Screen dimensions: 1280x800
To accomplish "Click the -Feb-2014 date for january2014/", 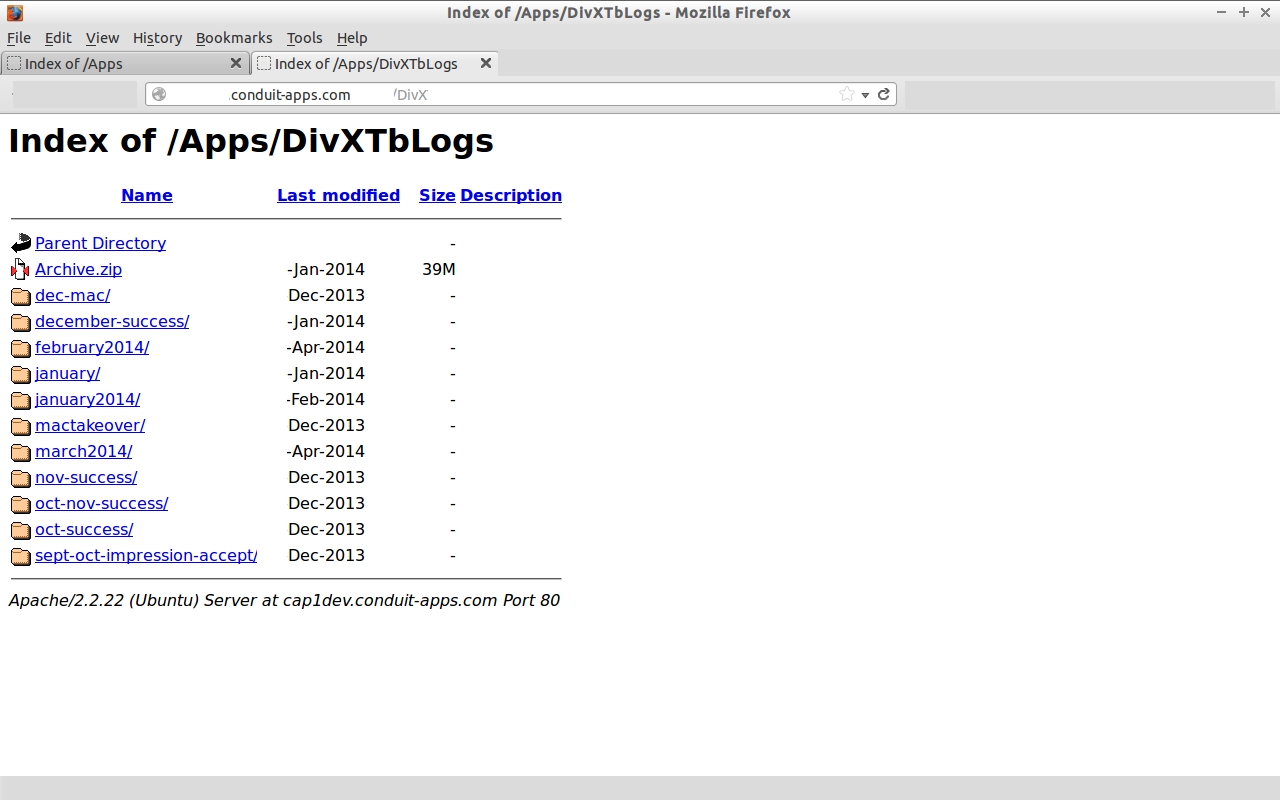I will 326,399.
